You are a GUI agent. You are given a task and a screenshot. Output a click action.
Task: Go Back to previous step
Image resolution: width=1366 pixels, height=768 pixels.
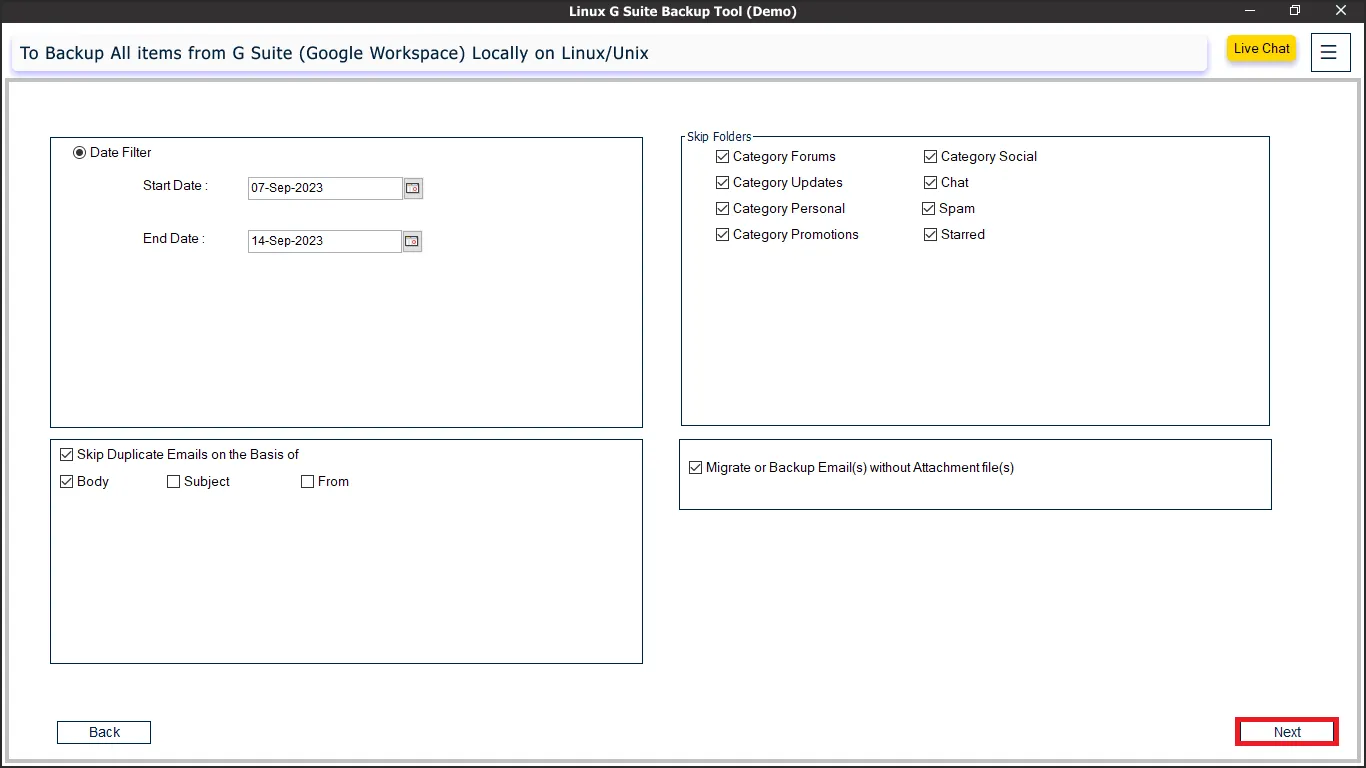(x=104, y=733)
